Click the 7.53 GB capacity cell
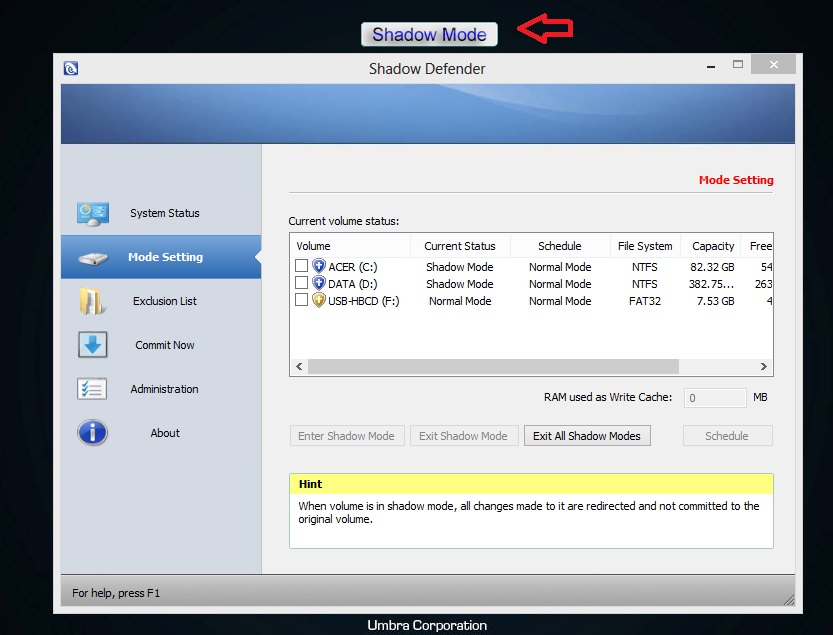The image size is (833, 635). (x=715, y=301)
